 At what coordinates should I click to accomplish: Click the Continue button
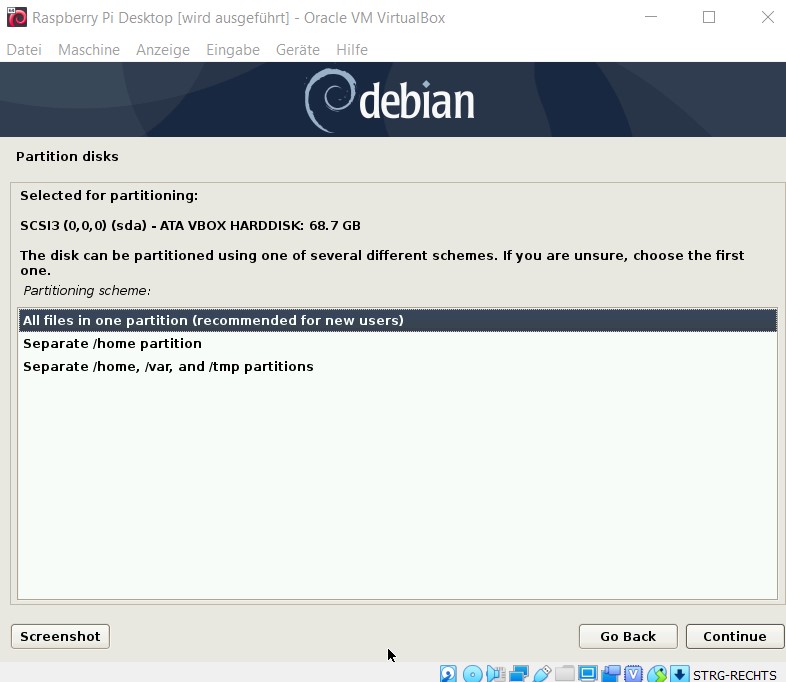coord(735,636)
